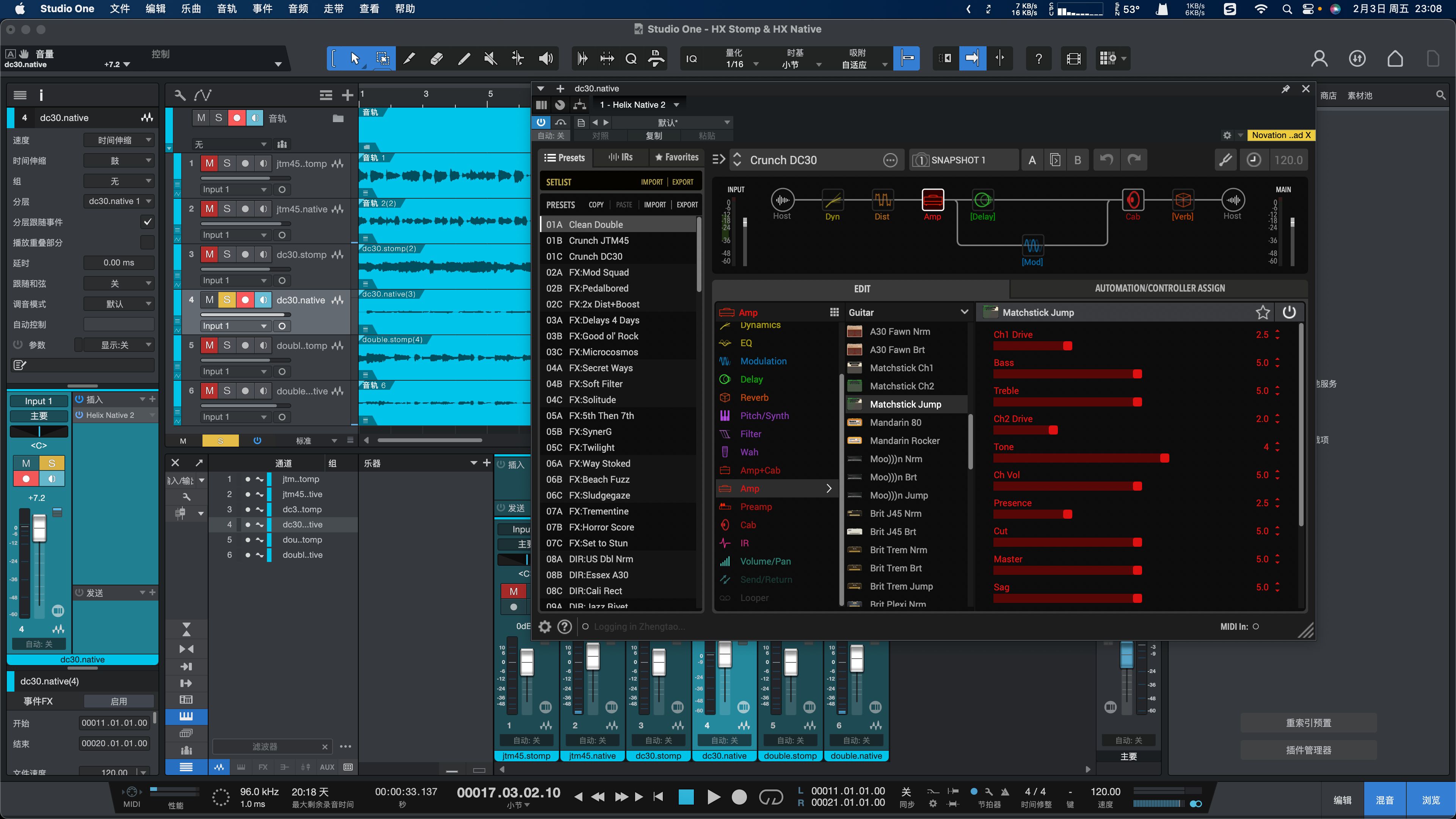The height and width of the screenshot is (819, 1456).
Task: Expand the Guitar amp category dropdown
Action: click(x=964, y=312)
